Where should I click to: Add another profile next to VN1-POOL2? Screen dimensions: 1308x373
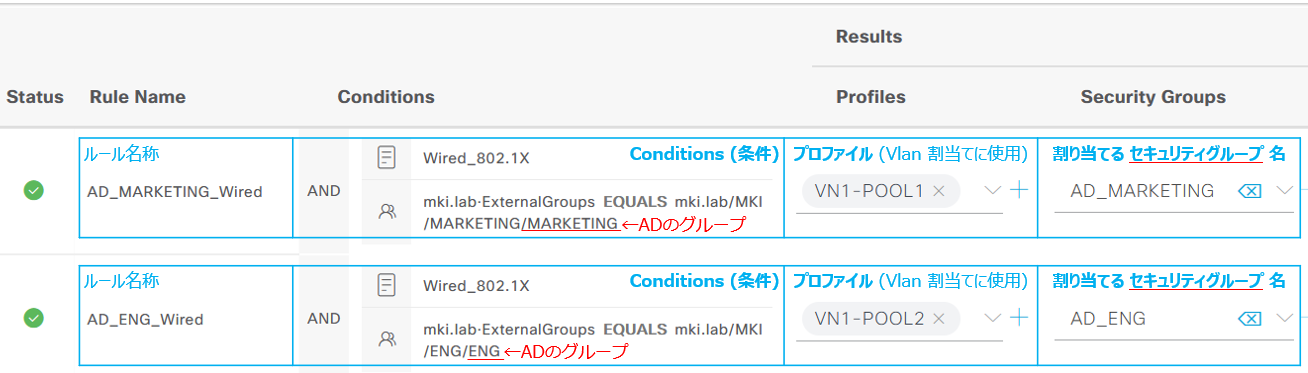click(1019, 318)
